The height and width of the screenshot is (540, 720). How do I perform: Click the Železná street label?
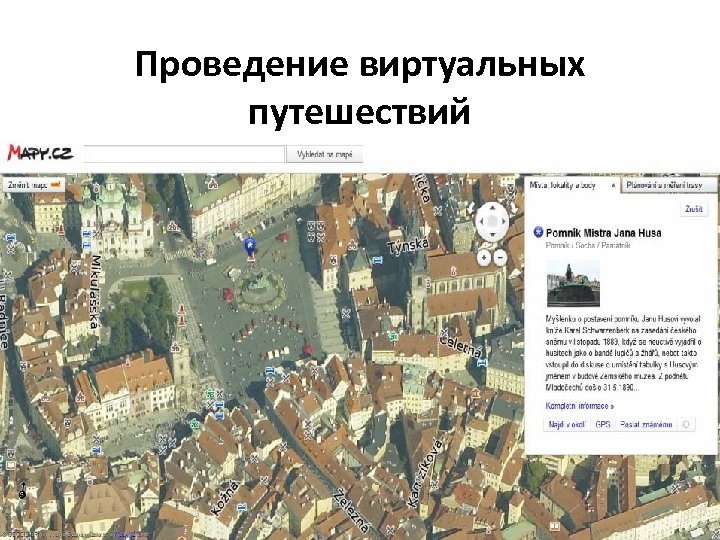pos(351,510)
